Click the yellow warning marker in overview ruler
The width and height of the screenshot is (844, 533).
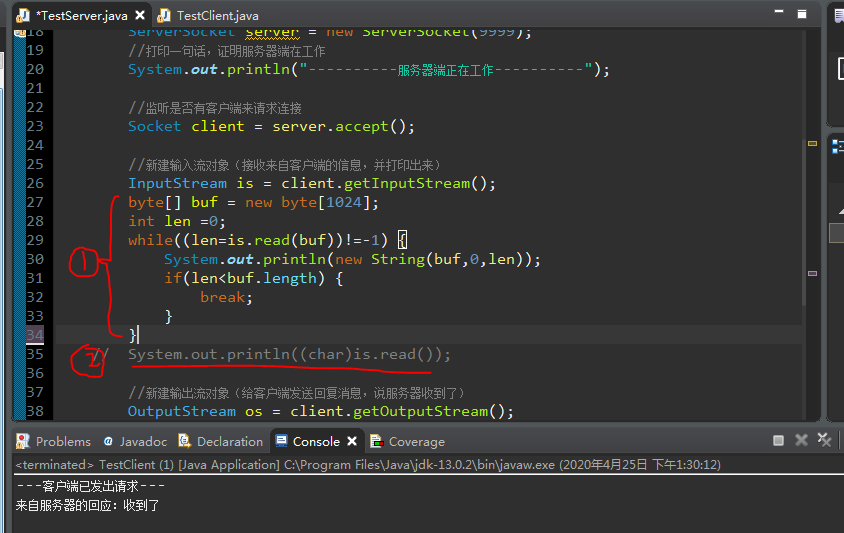tap(812, 143)
